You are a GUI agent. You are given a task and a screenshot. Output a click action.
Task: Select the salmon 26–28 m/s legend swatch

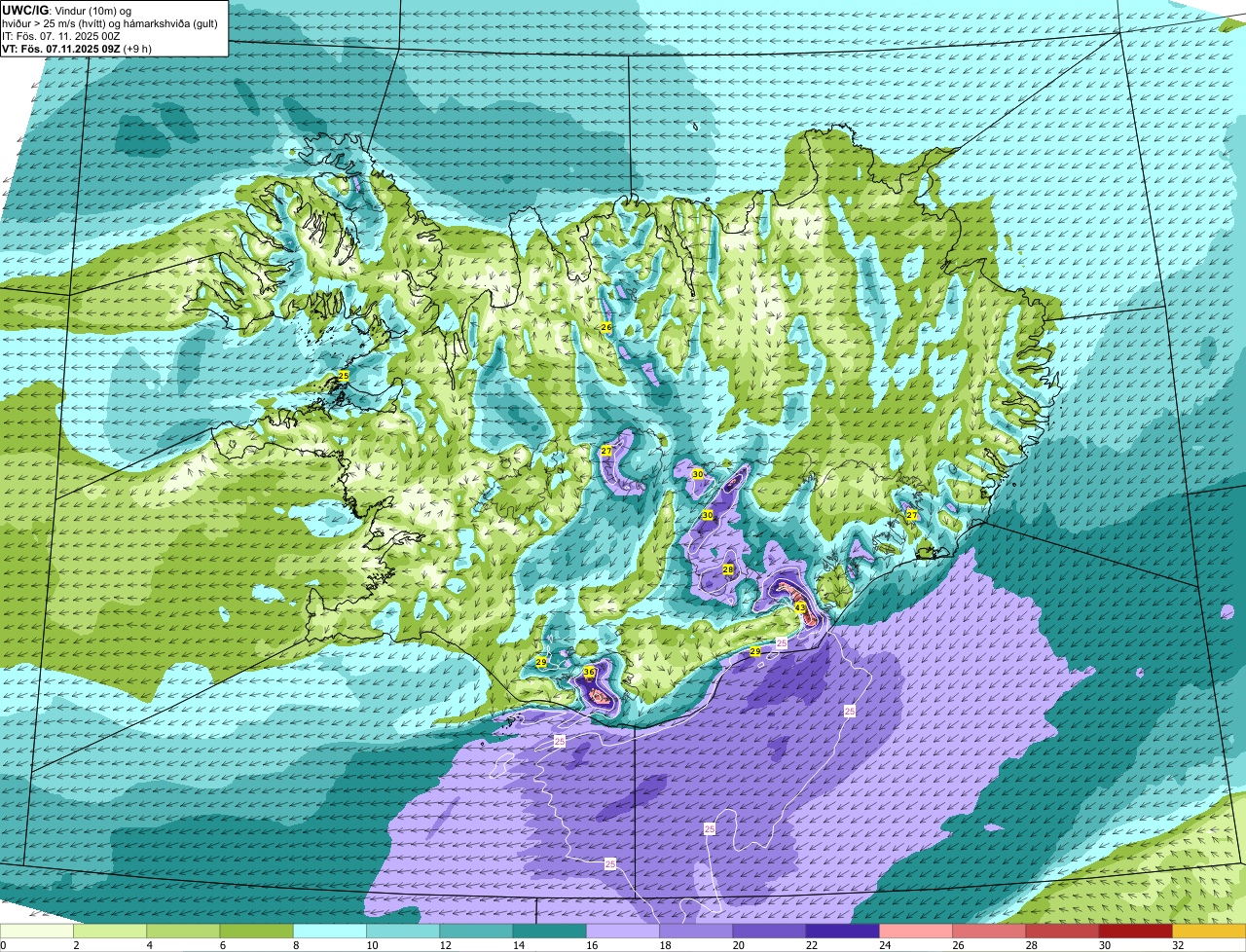989,931
